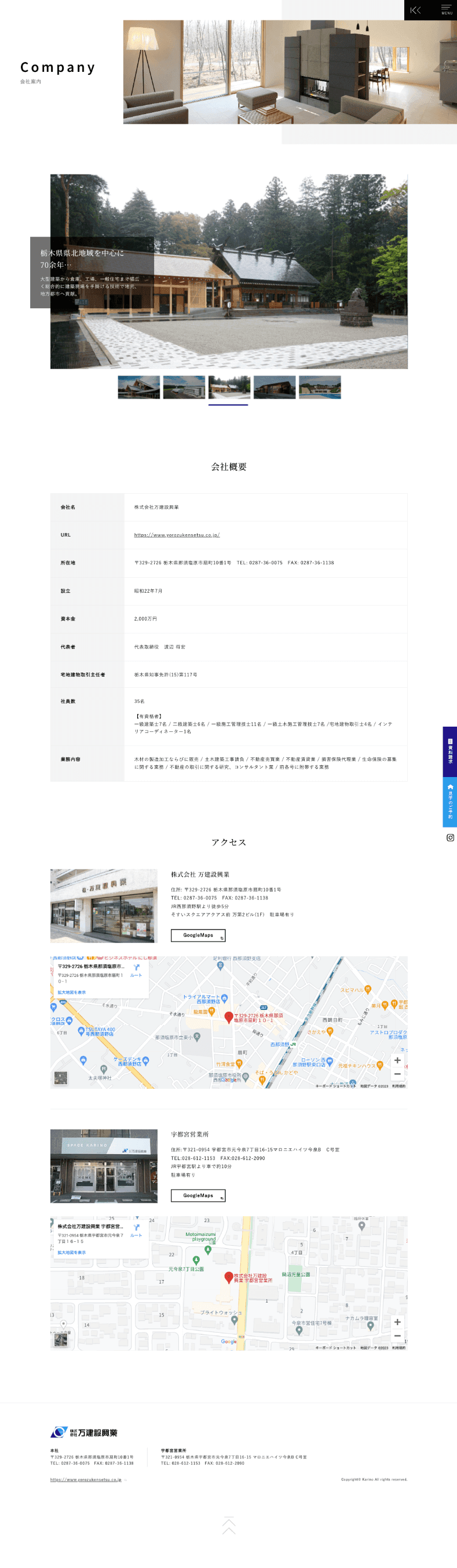Screen dimensions: 457x1568
Task: Click ブライトウォッシュ marker on map
Action: click(x=234, y=1321)
